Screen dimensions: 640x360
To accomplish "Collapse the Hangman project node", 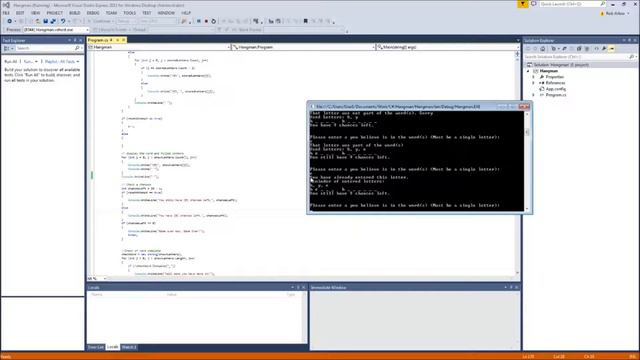I will tap(528, 71).
